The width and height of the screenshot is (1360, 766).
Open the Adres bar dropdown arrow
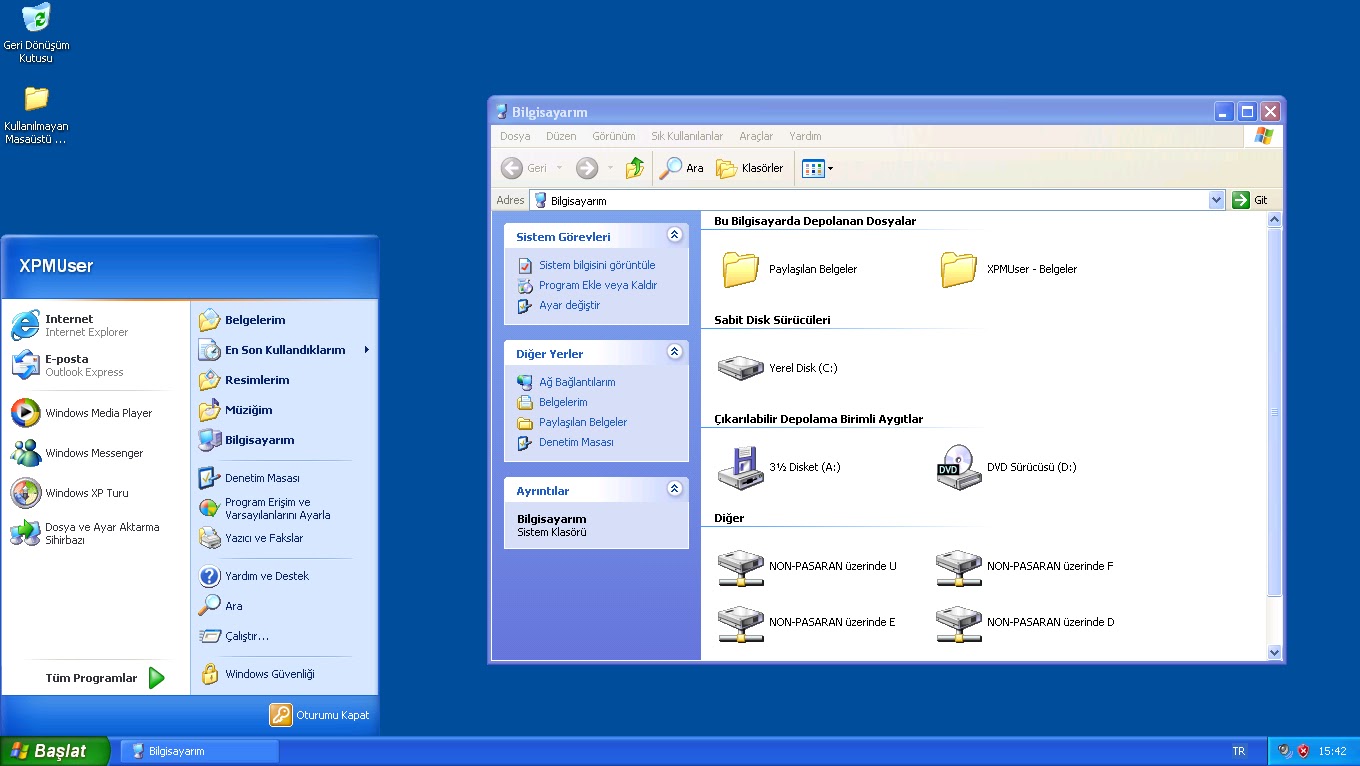point(1216,200)
